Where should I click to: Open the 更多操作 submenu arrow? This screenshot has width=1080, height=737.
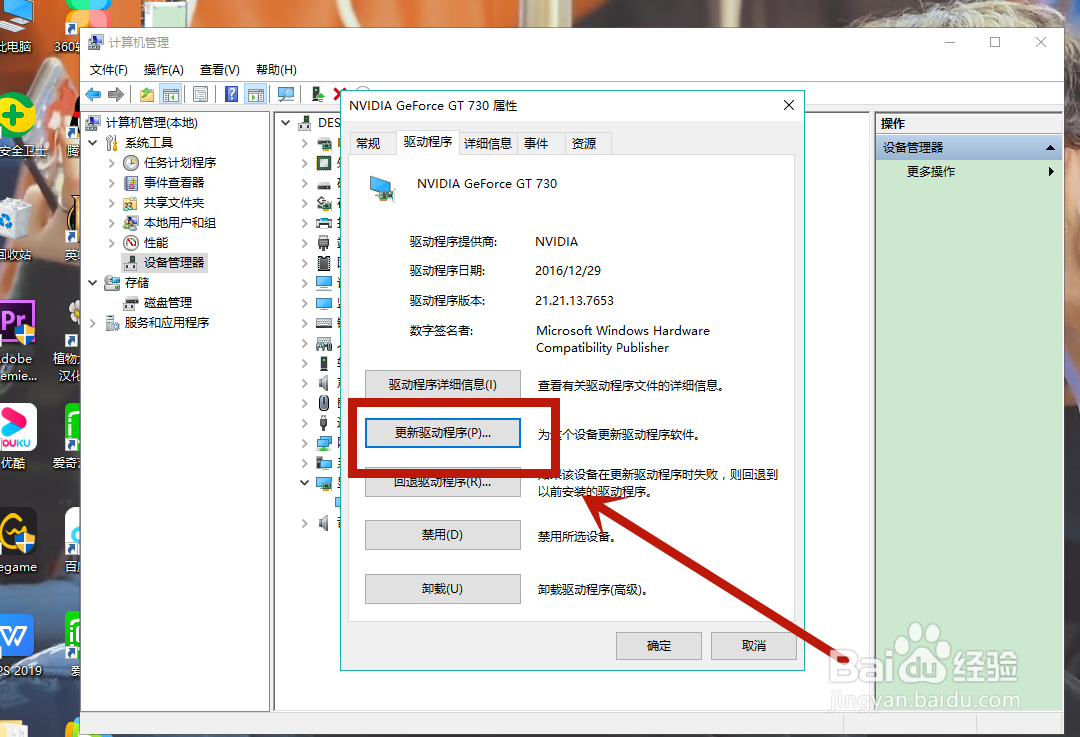click(x=1051, y=172)
